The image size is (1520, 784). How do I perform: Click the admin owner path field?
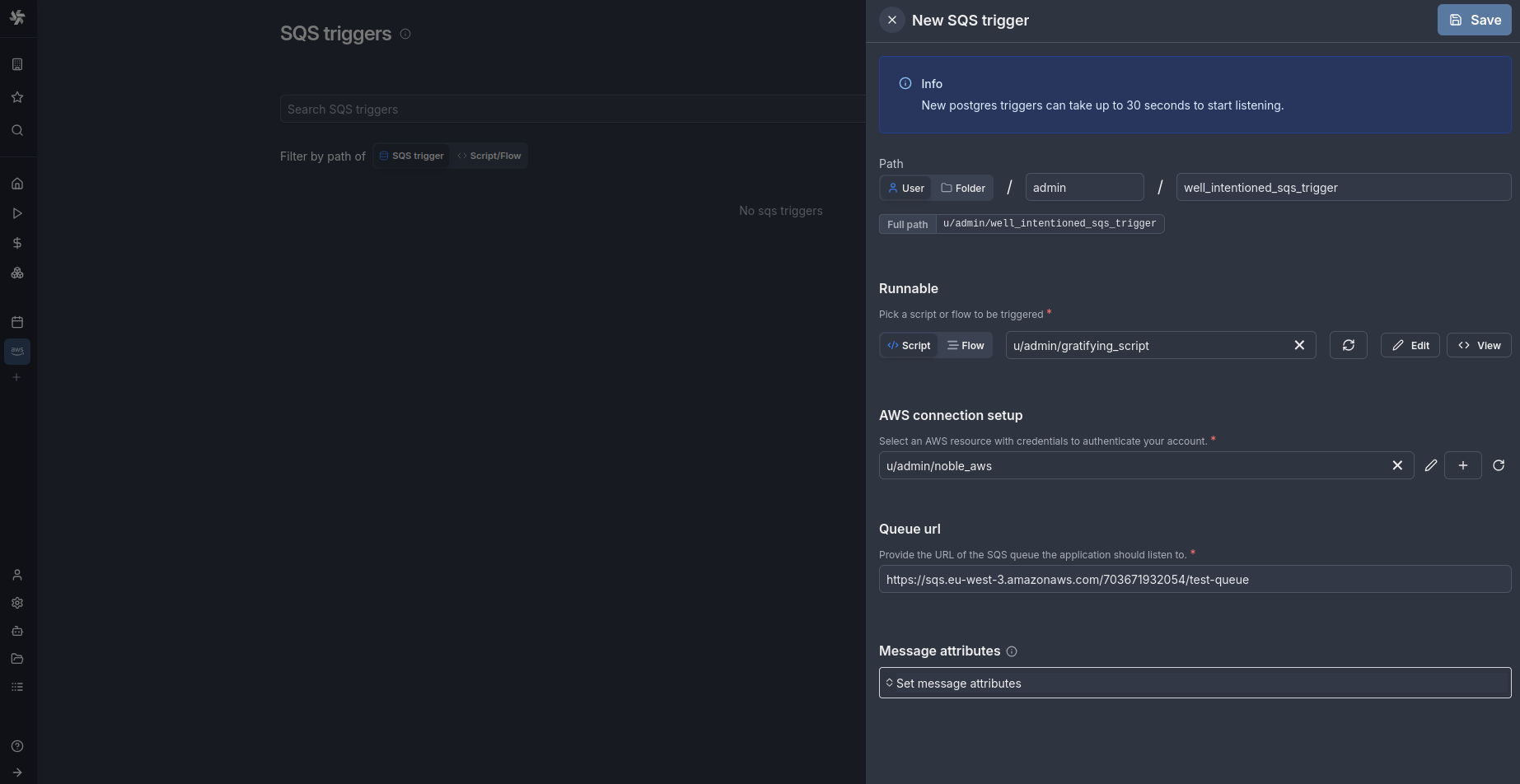(x=1084, y=187)
